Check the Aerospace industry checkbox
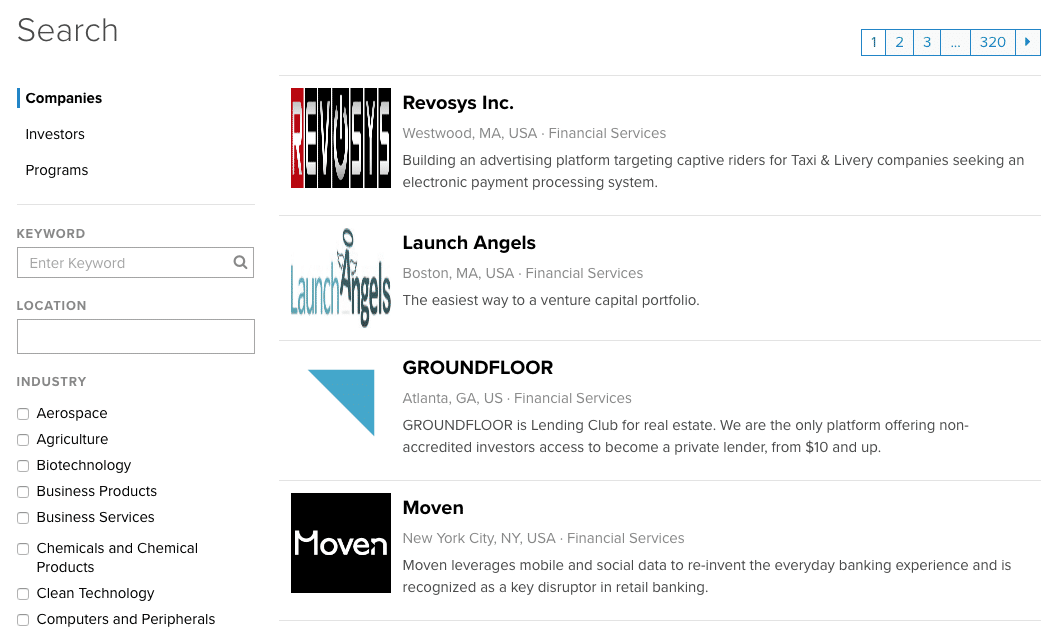Image resolution: width=1060 pixels, height=632 pixels. coord(23,414)
